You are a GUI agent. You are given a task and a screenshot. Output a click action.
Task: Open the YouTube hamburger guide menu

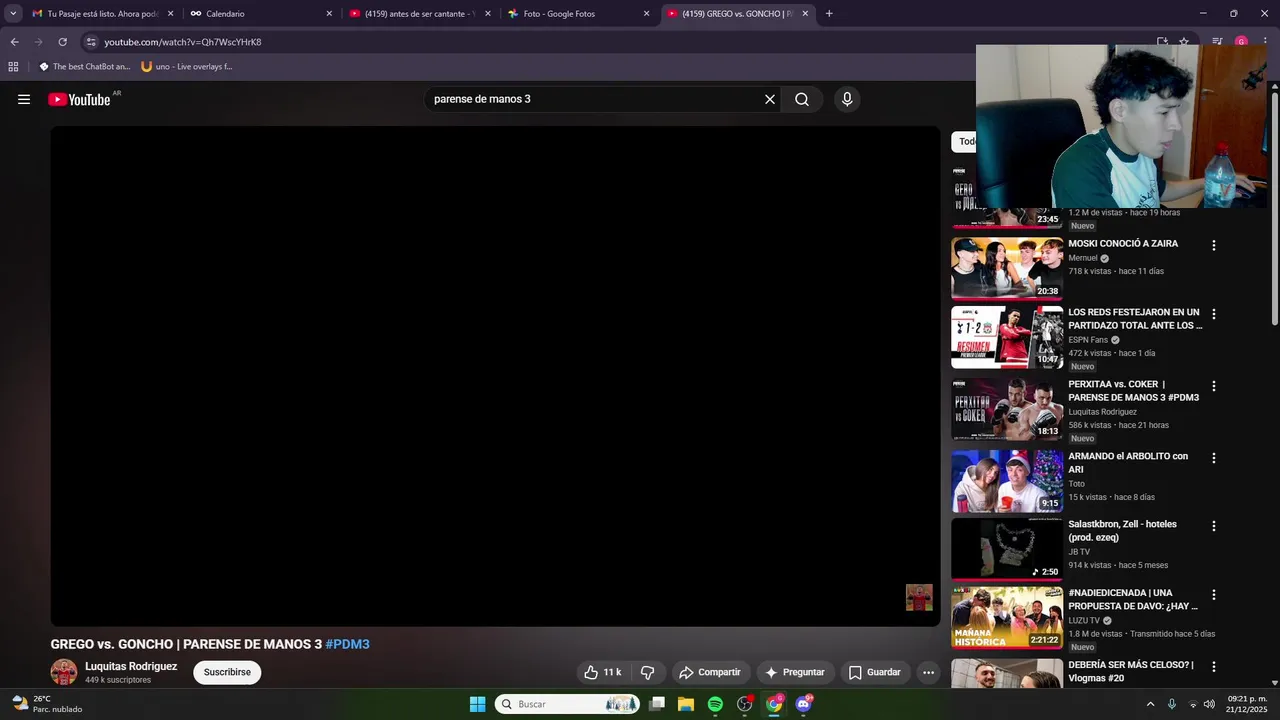[24, 99]
